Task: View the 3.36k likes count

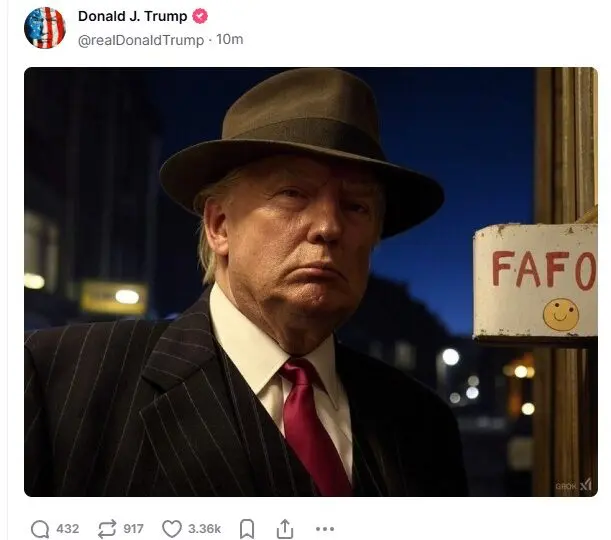Action: (205, 529)
